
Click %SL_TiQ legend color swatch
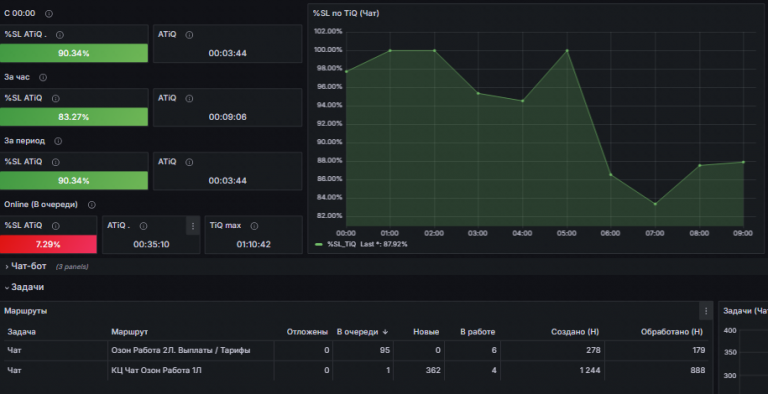tap(319, 244)
